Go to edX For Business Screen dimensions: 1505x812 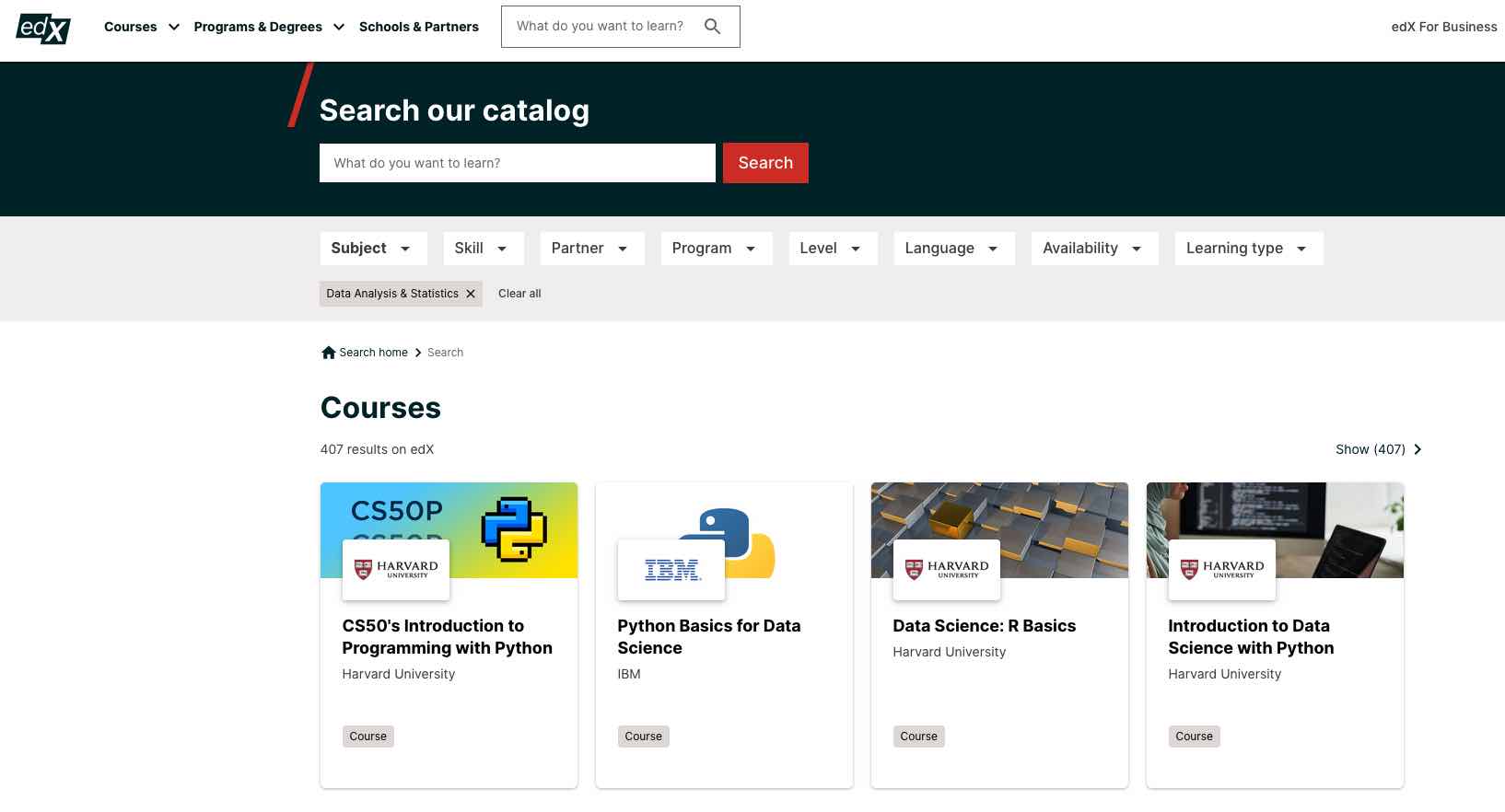(1443, 27)
